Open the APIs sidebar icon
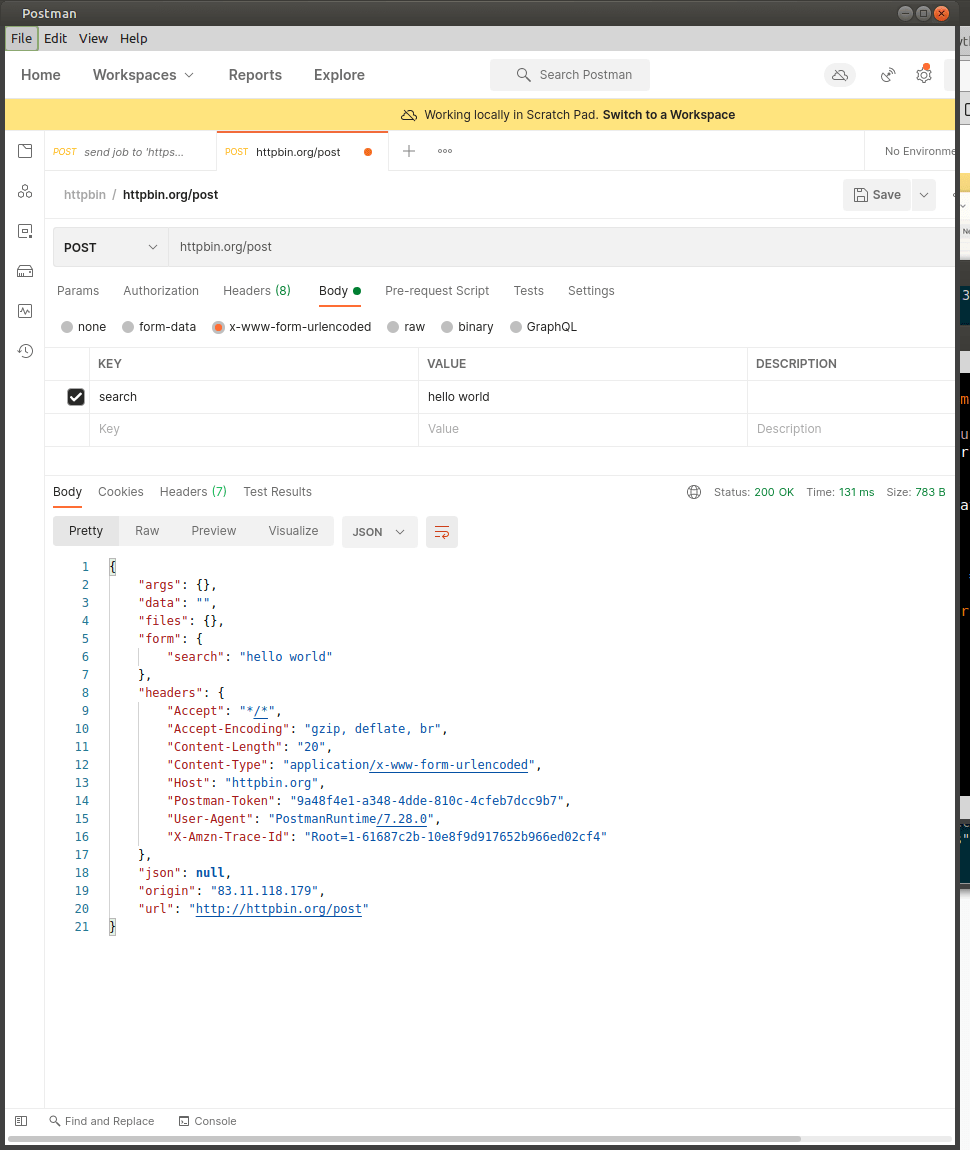Screen dimensions: 970x1150 tap(25, 191)
